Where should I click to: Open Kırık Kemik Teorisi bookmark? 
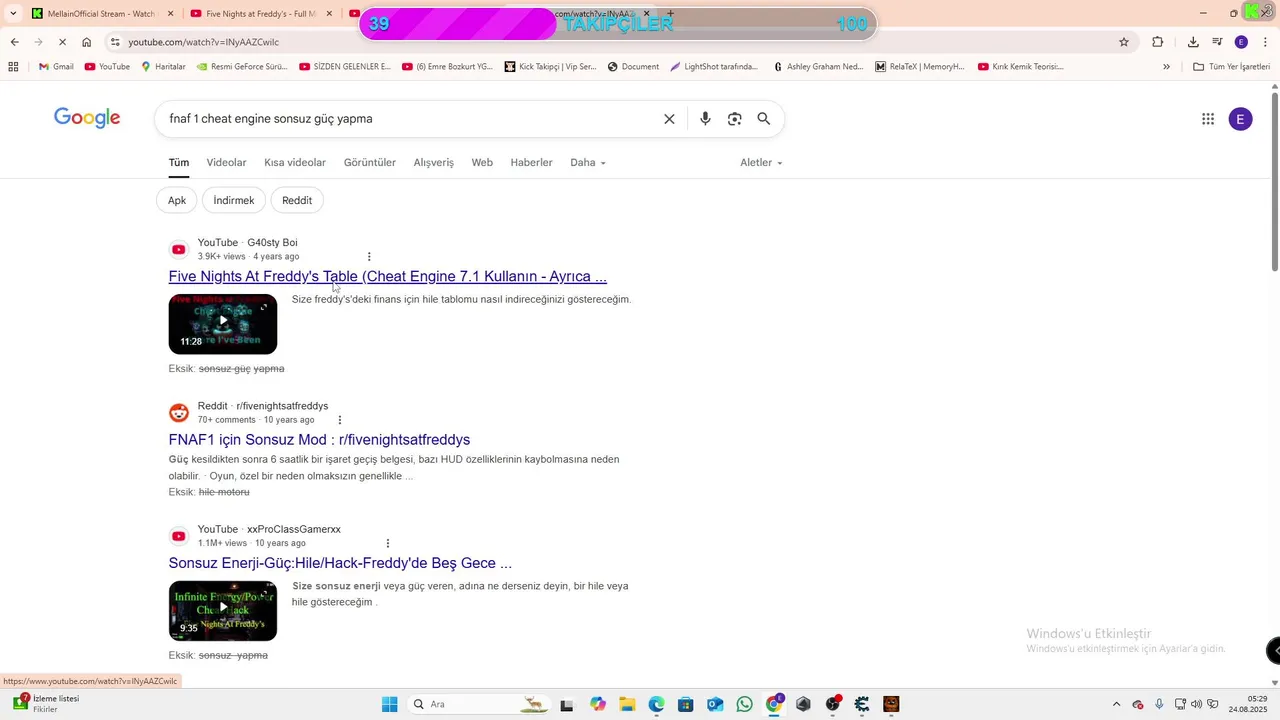[x=1020, y=67]
